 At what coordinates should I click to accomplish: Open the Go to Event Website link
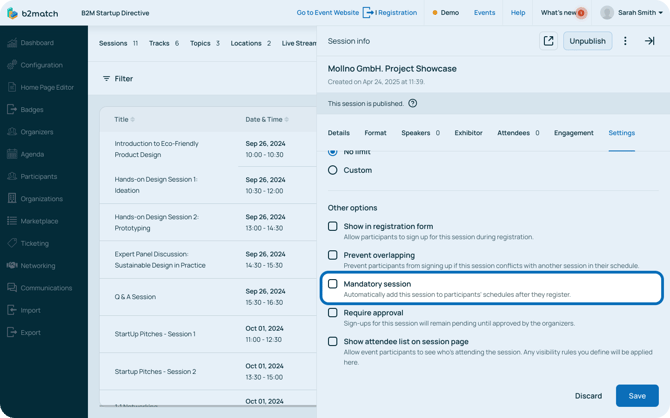tap(327, 13)
